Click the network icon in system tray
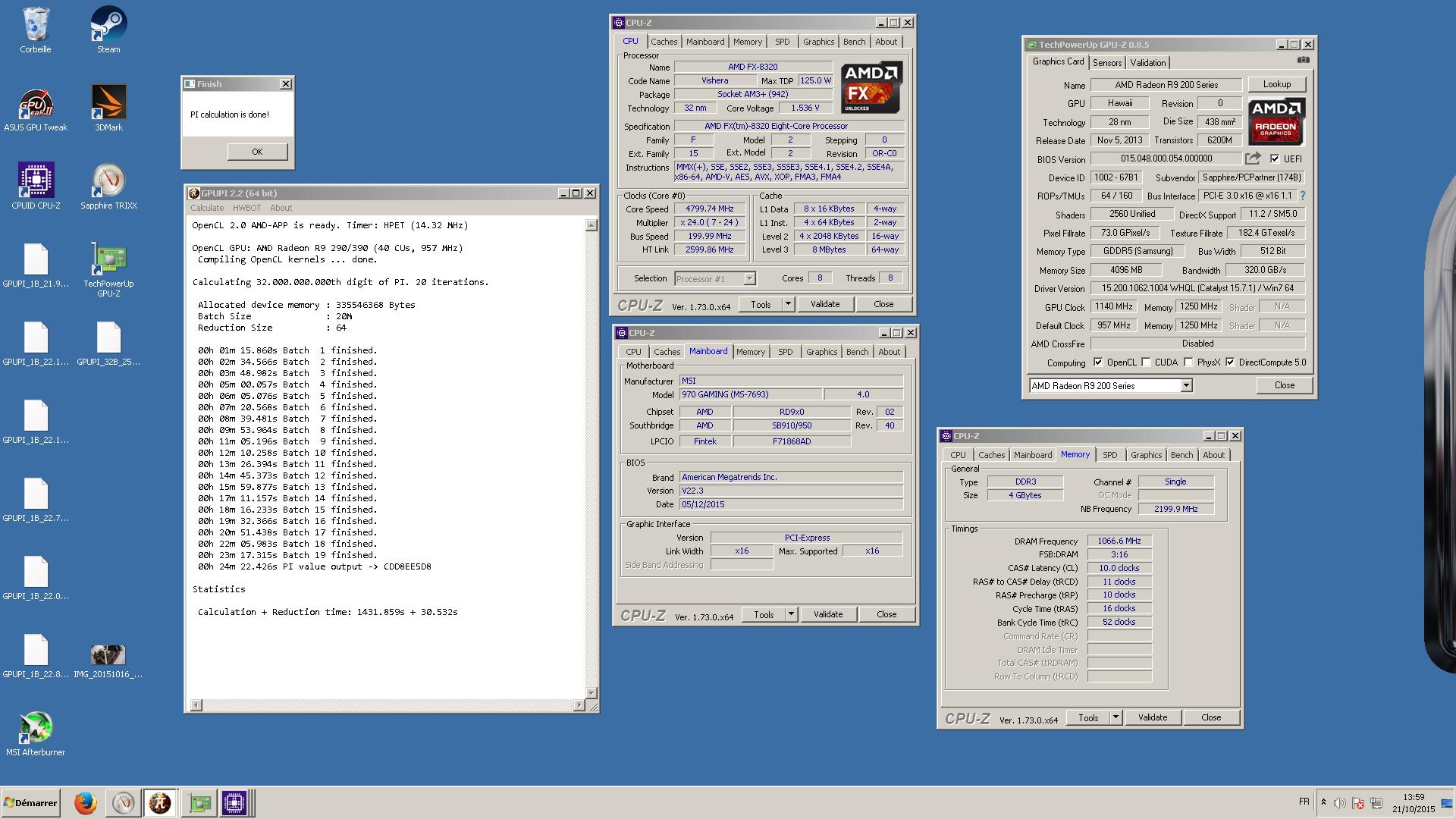Viewport: 1456px width, 819px height. [x=1376, y=803]
